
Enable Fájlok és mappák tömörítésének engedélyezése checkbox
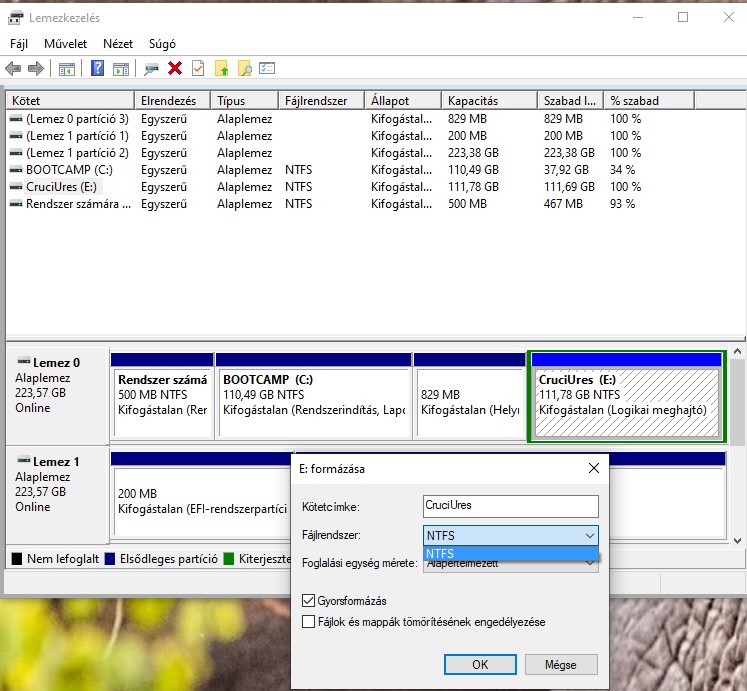pos(308,621)
